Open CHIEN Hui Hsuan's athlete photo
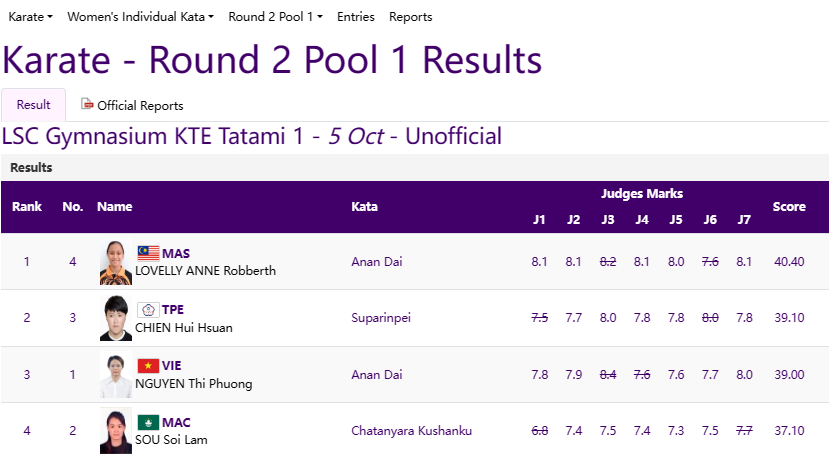Viewport: 835px width, 455px height. 115,318
